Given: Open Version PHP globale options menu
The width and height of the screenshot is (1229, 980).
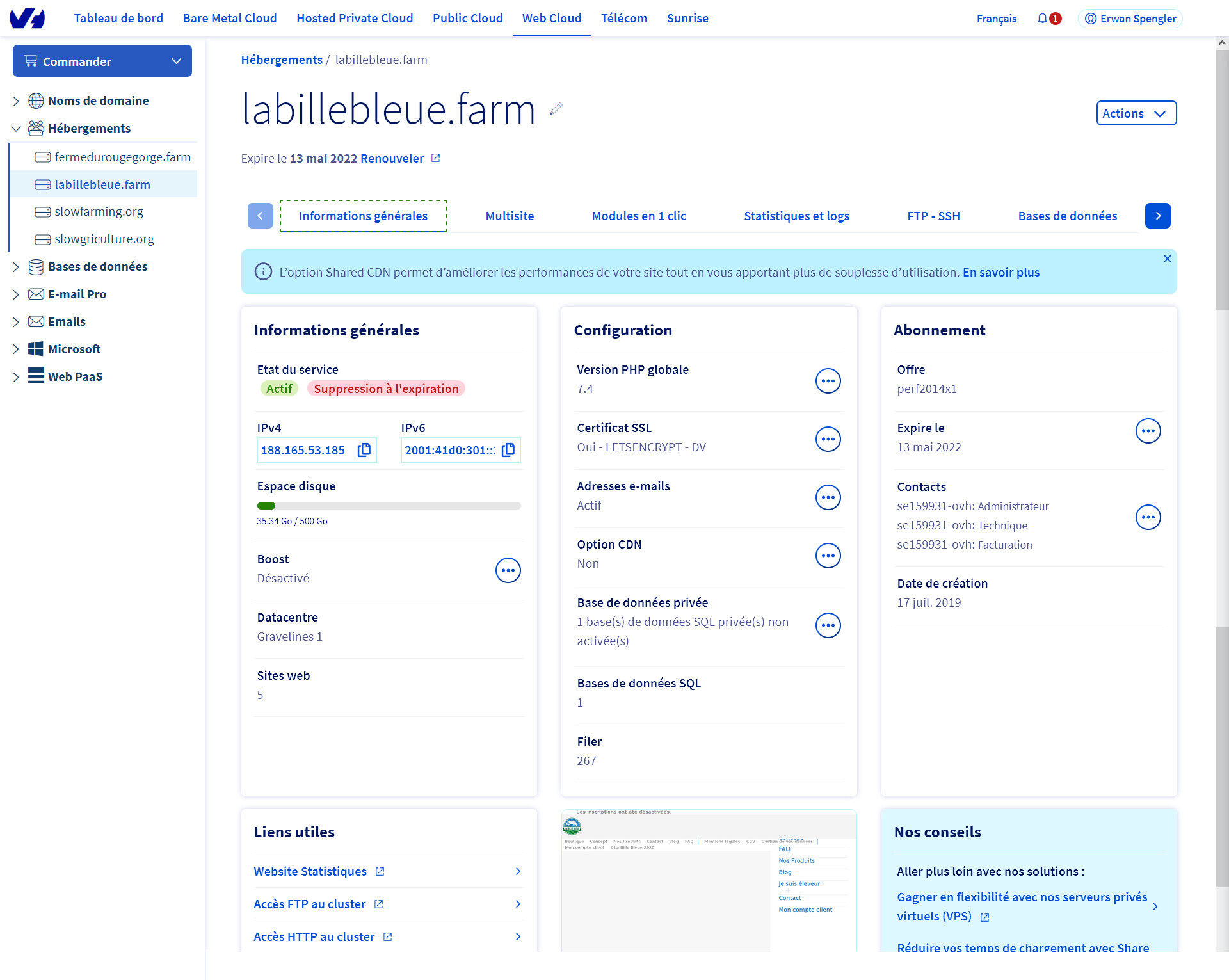Looking at the screenshot, I should point(828,381).
